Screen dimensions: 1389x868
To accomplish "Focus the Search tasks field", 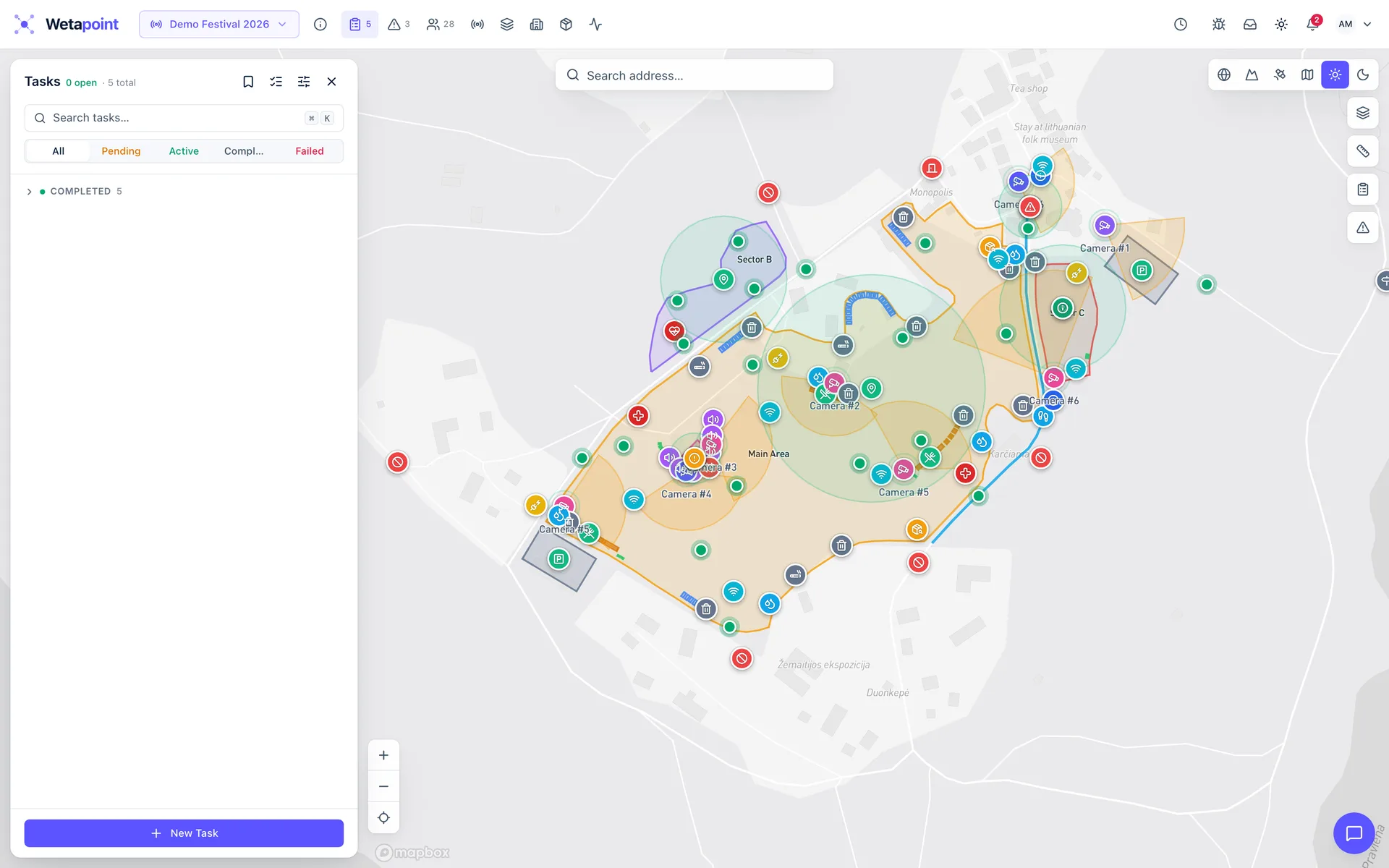I will coord(184,118).
